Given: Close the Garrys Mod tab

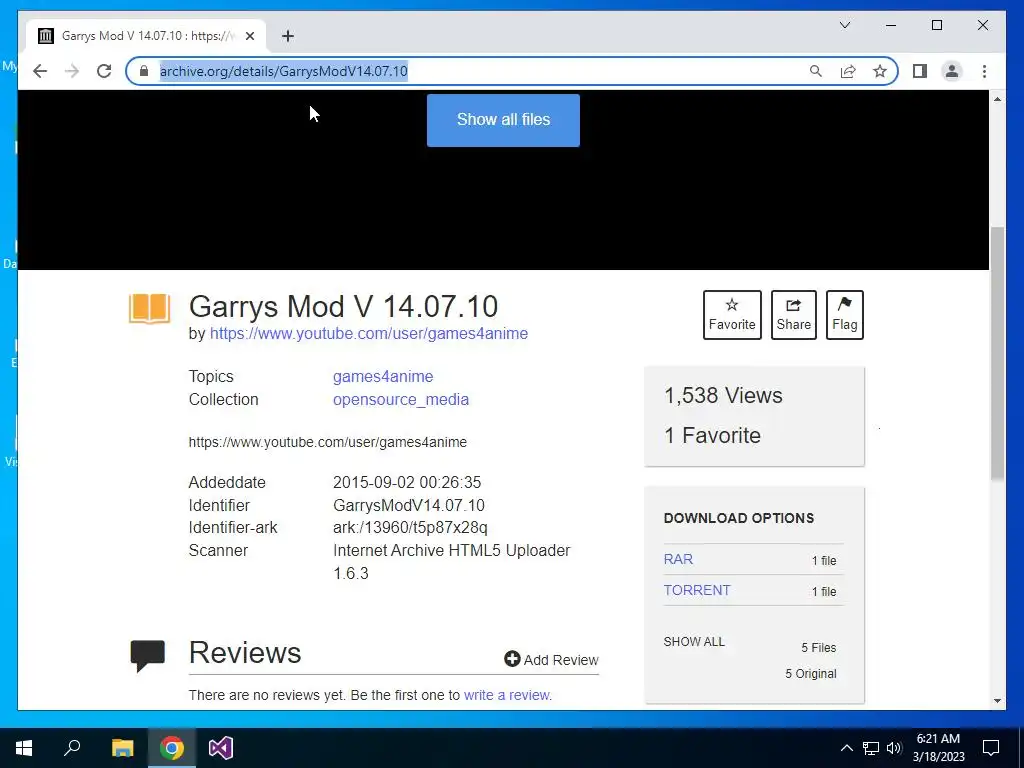Looking at the screenshot, I should point(249,36).
